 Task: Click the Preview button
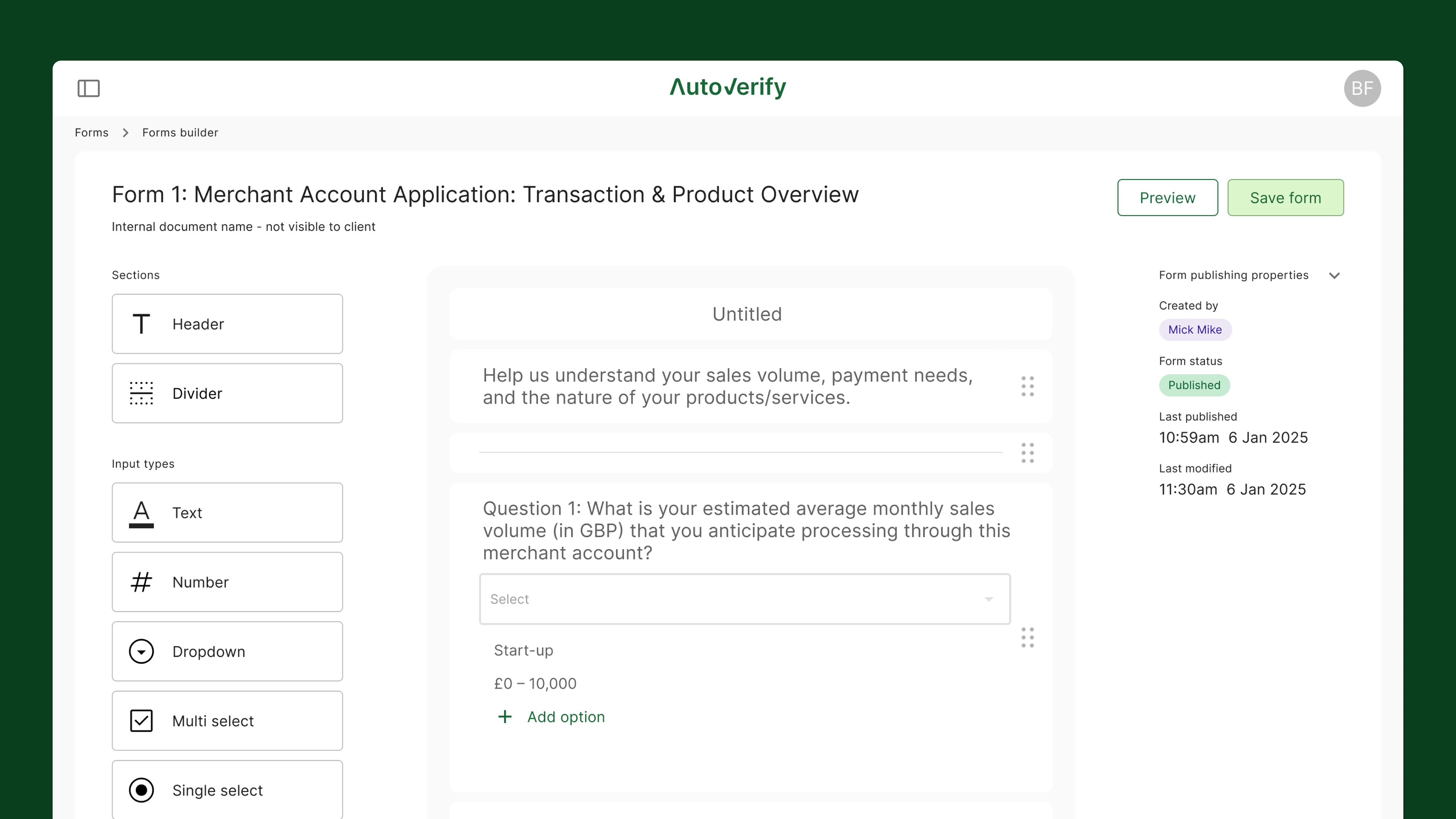coord(1167,198)
